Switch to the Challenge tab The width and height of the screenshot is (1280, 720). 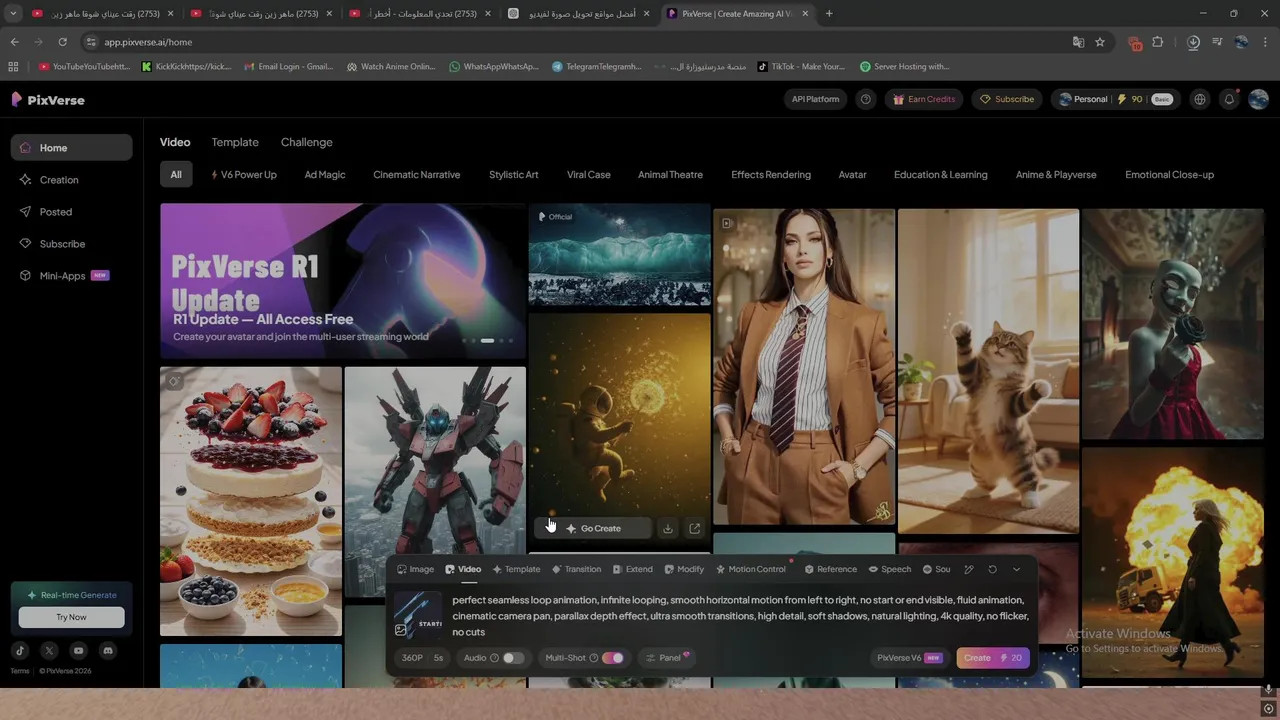(x=306, y=142)
